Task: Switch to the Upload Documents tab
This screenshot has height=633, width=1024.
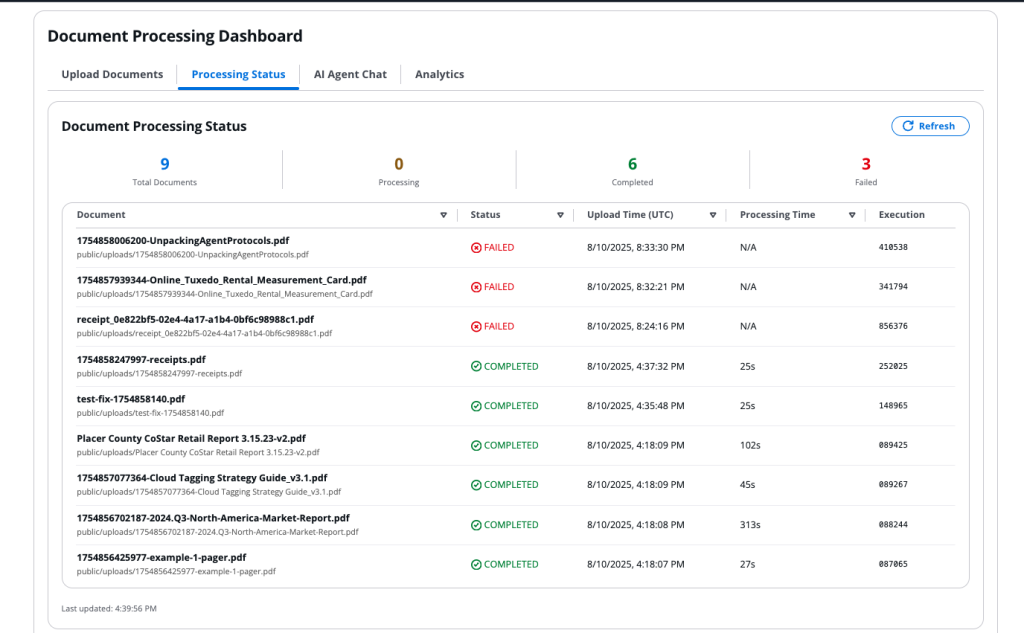Action: [x=112, y=74]
